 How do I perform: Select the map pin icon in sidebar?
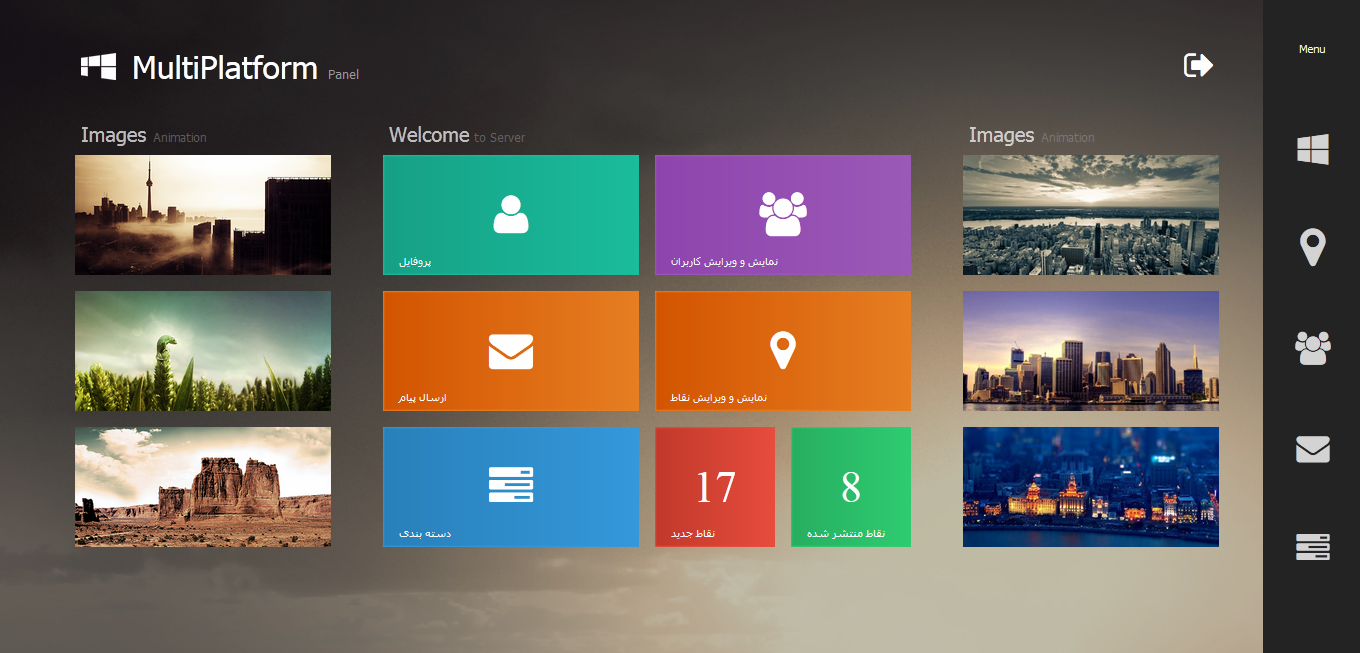[1312, 247]
